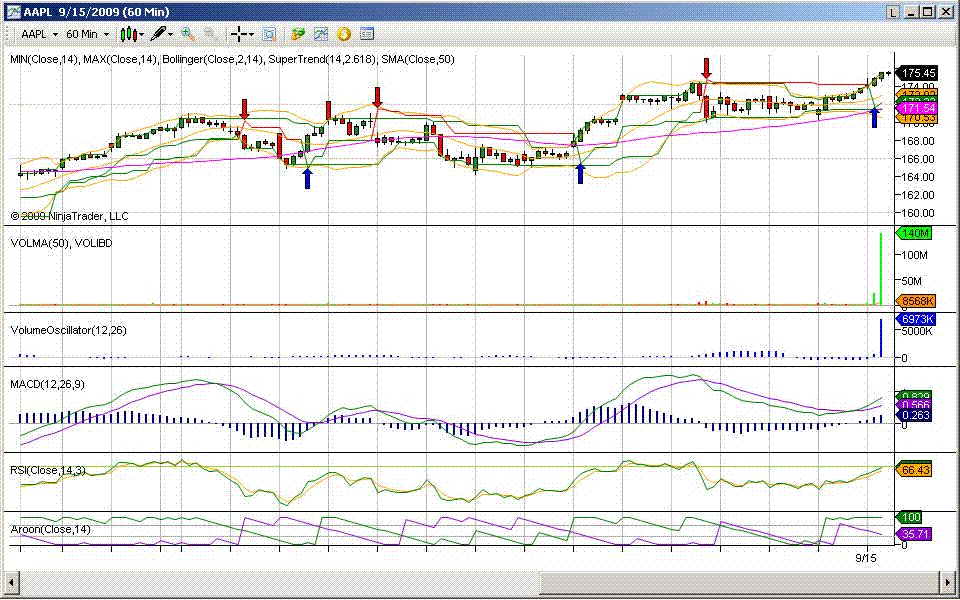Click the 164.00 price axis label

[920, 177]
